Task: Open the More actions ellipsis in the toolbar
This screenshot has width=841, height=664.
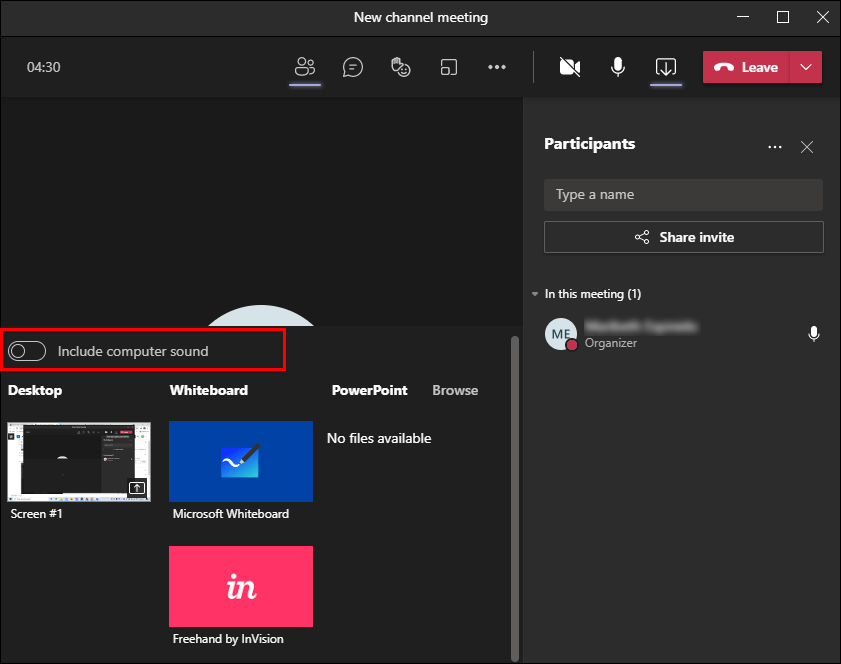Action: tap(497, 67)
